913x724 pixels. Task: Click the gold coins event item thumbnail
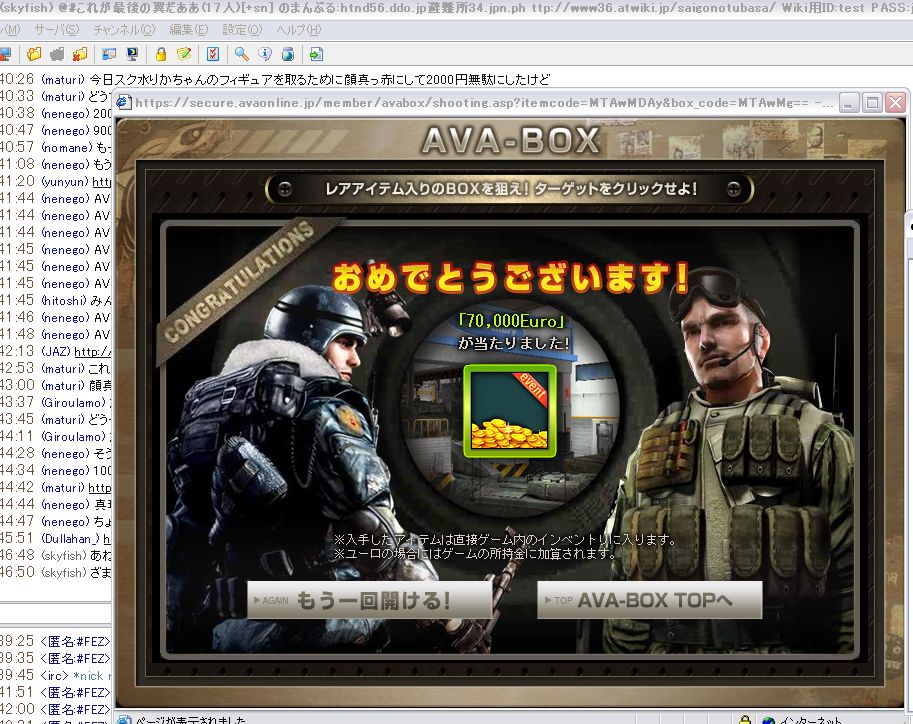pyautogui.click(x=509, y=411)
